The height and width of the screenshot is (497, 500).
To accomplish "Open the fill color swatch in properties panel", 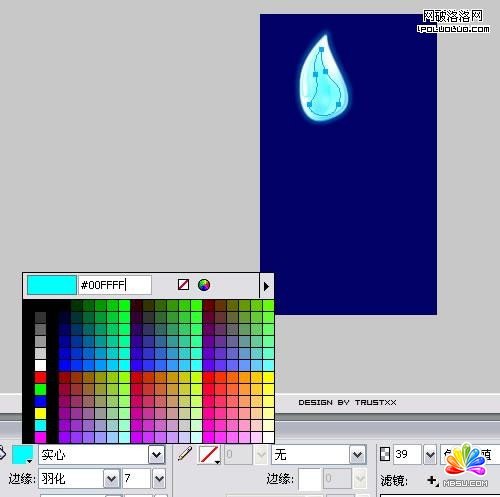I will (x=22, y=455).
